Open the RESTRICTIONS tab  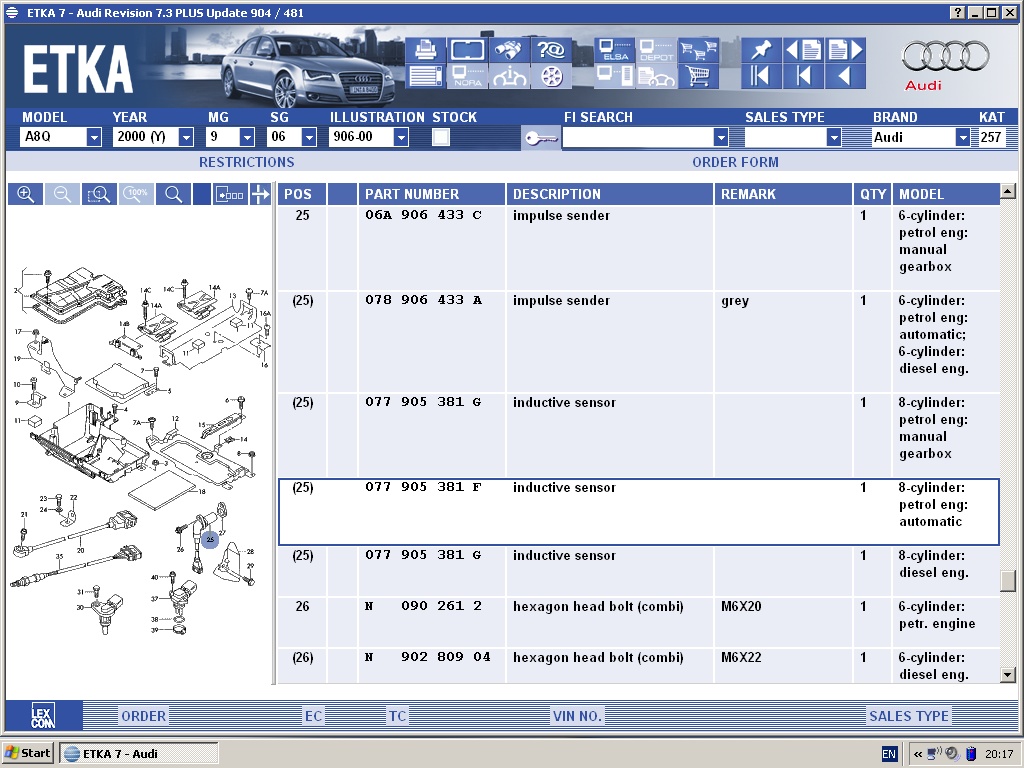pos(247,162)
